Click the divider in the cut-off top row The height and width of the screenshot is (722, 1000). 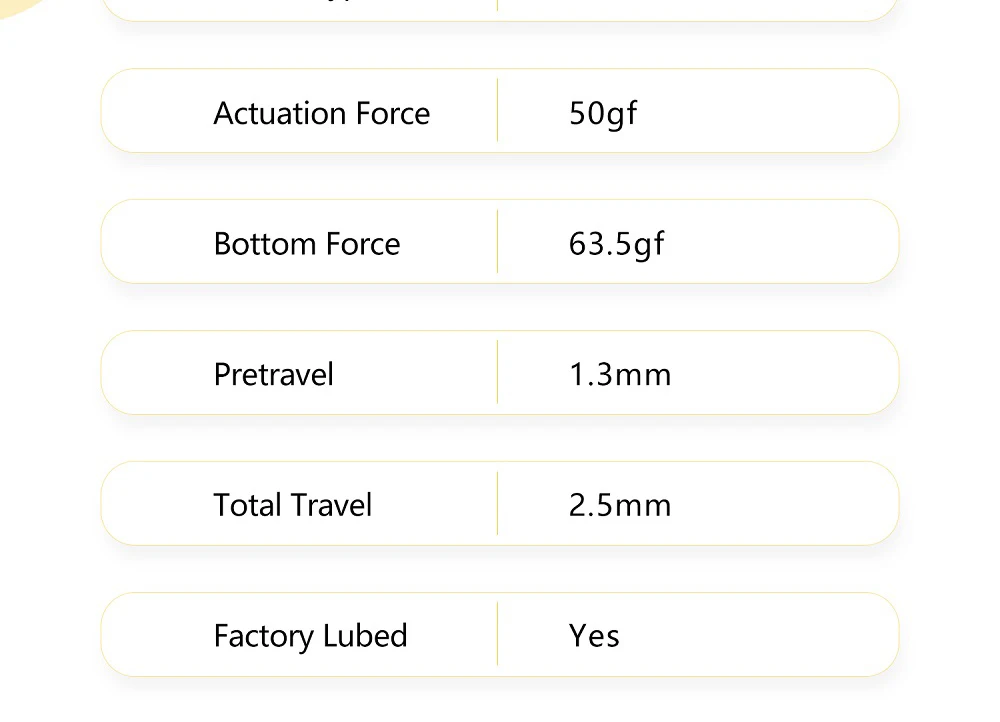(x=497, y=5)
